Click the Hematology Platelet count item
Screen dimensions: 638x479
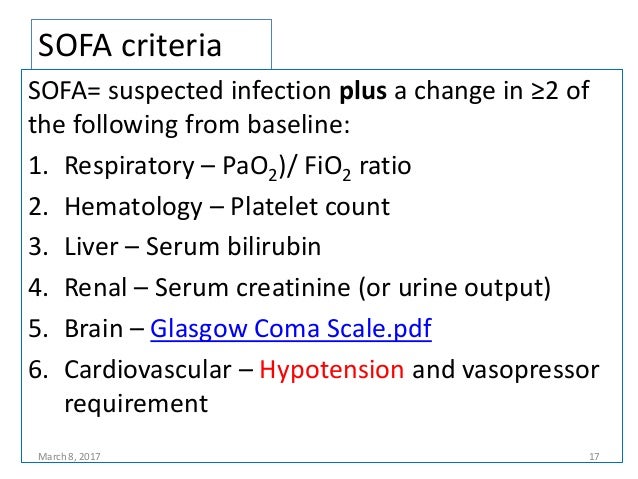coord(227,207)
